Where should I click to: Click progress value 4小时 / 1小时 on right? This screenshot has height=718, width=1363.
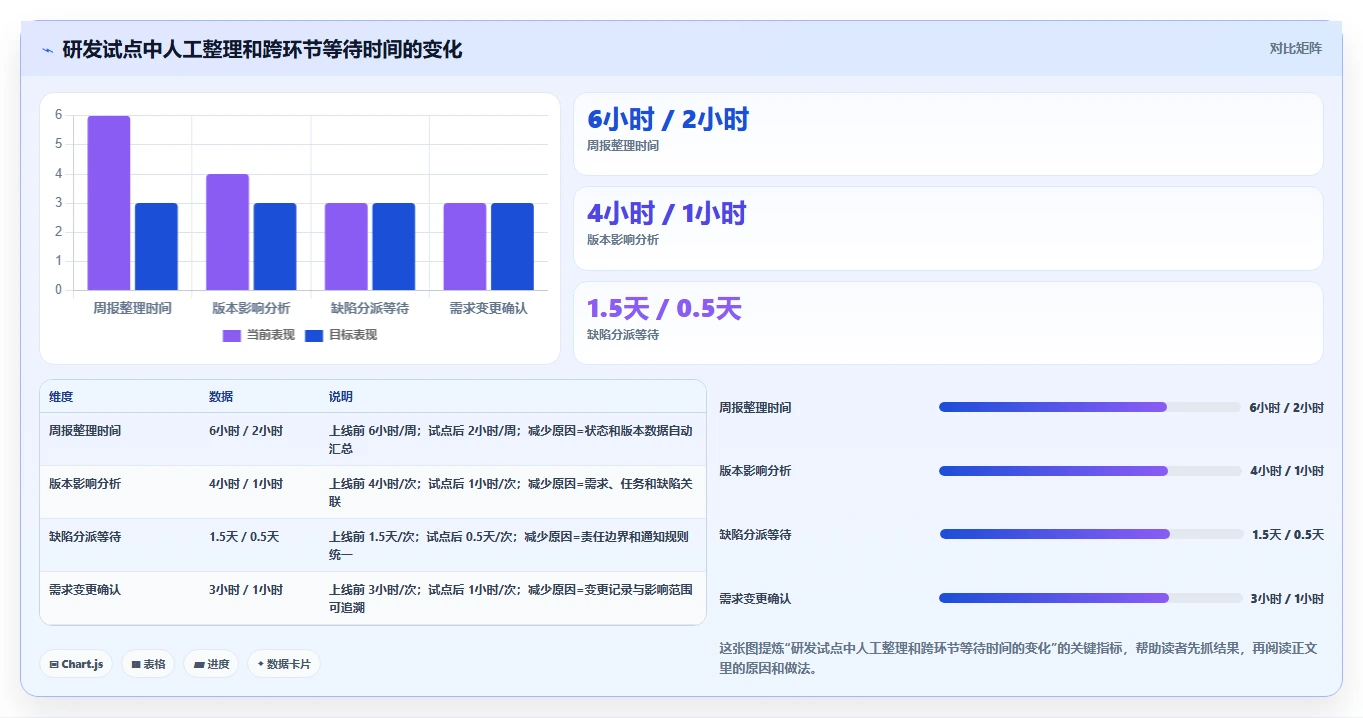click(1286, 471)
